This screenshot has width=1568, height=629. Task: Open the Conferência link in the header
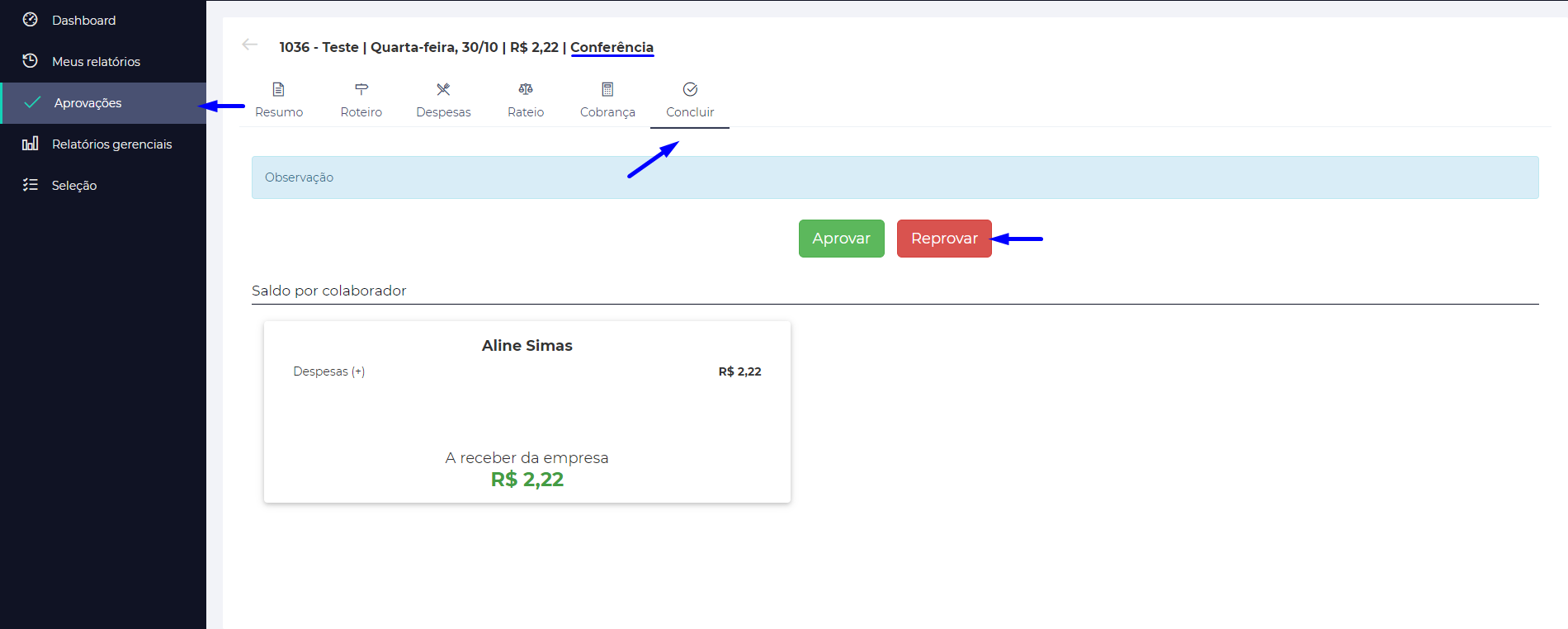[x=612, y=47]
